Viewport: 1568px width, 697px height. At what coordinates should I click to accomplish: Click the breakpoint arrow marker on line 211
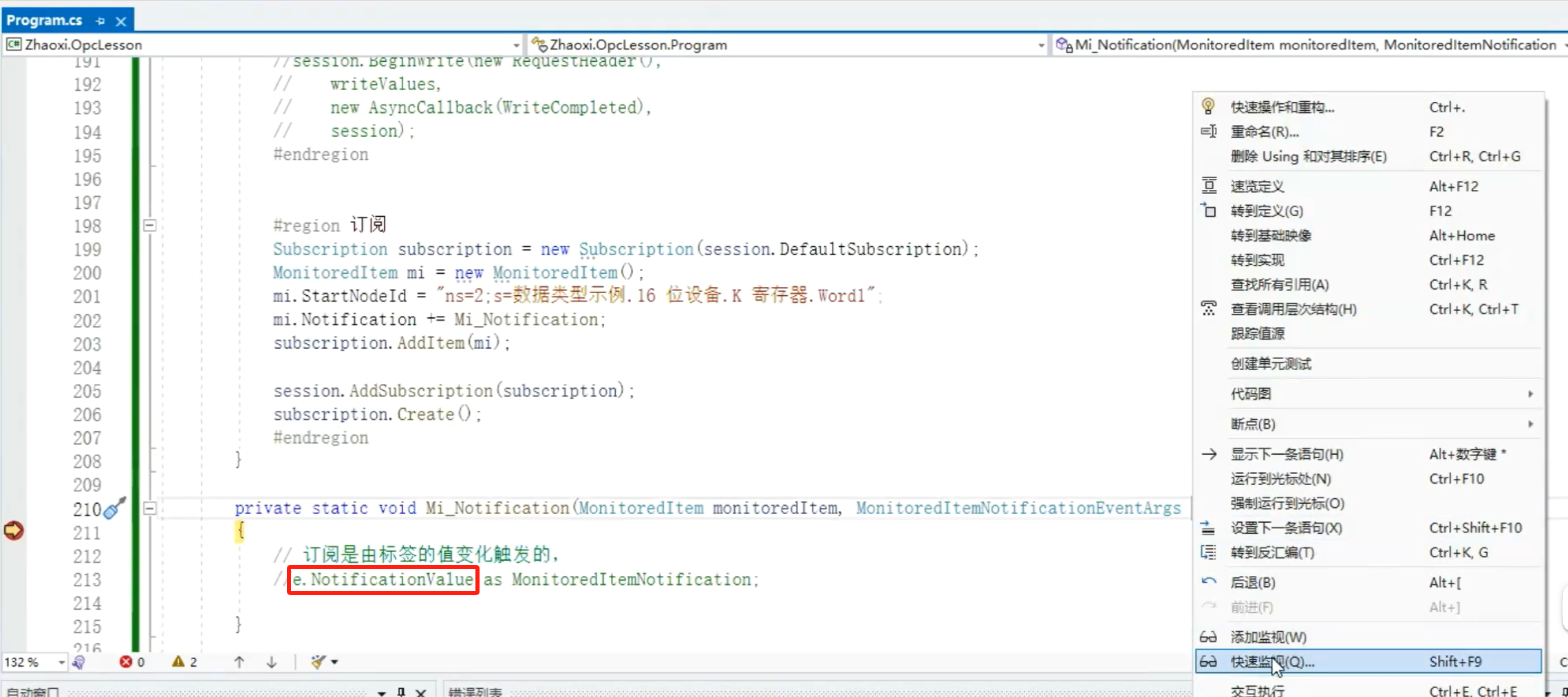click(14, 530)
